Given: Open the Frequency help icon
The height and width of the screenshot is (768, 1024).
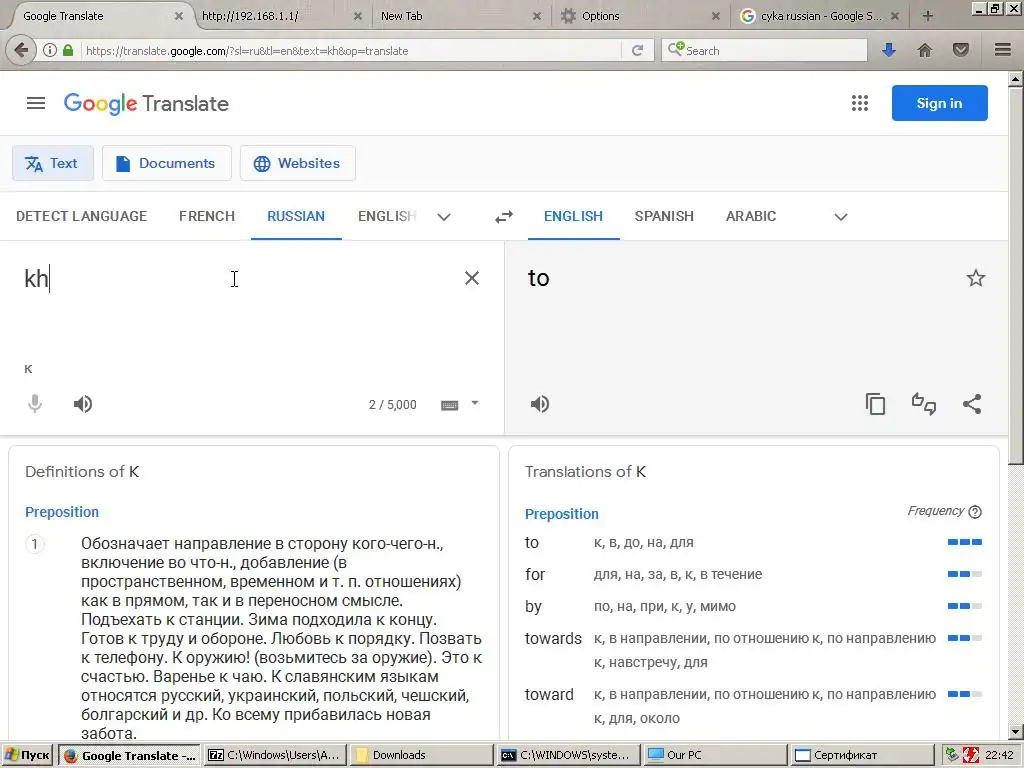Looking at the screenshot, I should pos(975,512).
